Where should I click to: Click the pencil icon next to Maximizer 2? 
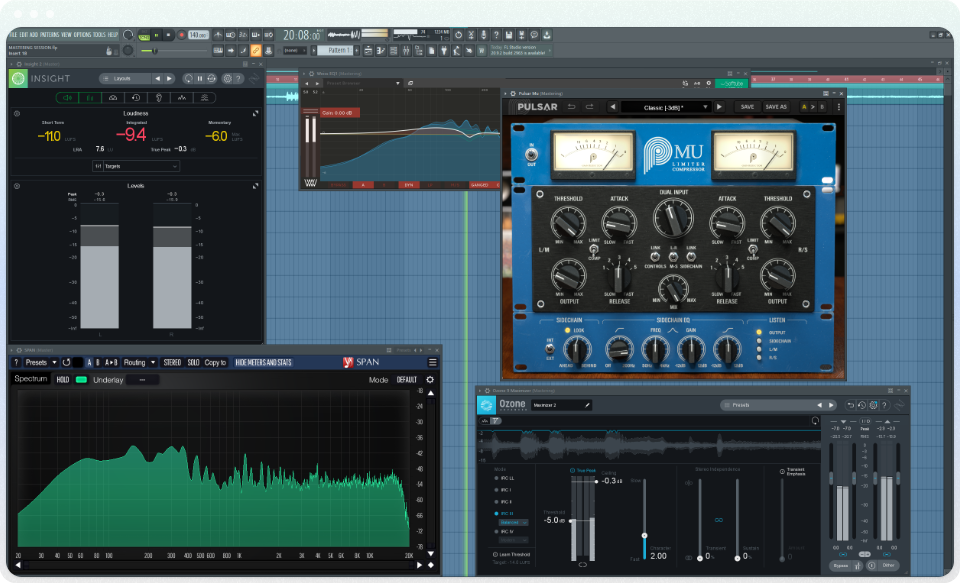(587, 405)
